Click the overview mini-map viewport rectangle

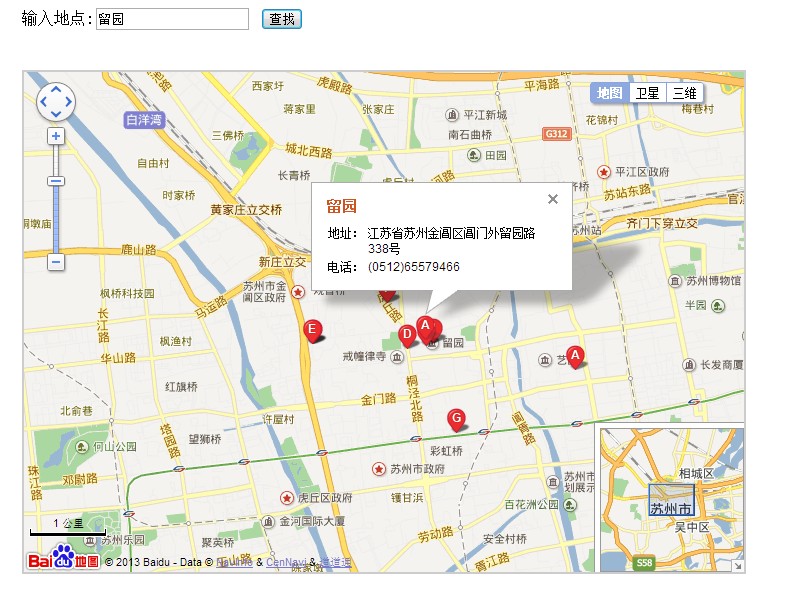(672, 500)
